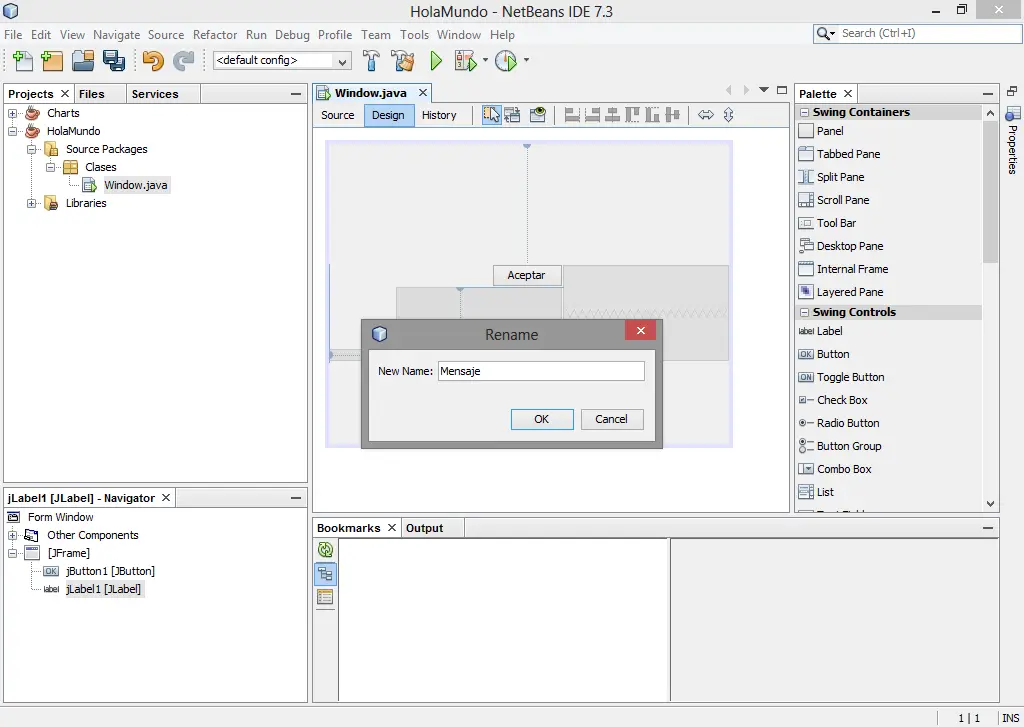
Task: Click inside the New Name text field
Action: coord(540,370)
